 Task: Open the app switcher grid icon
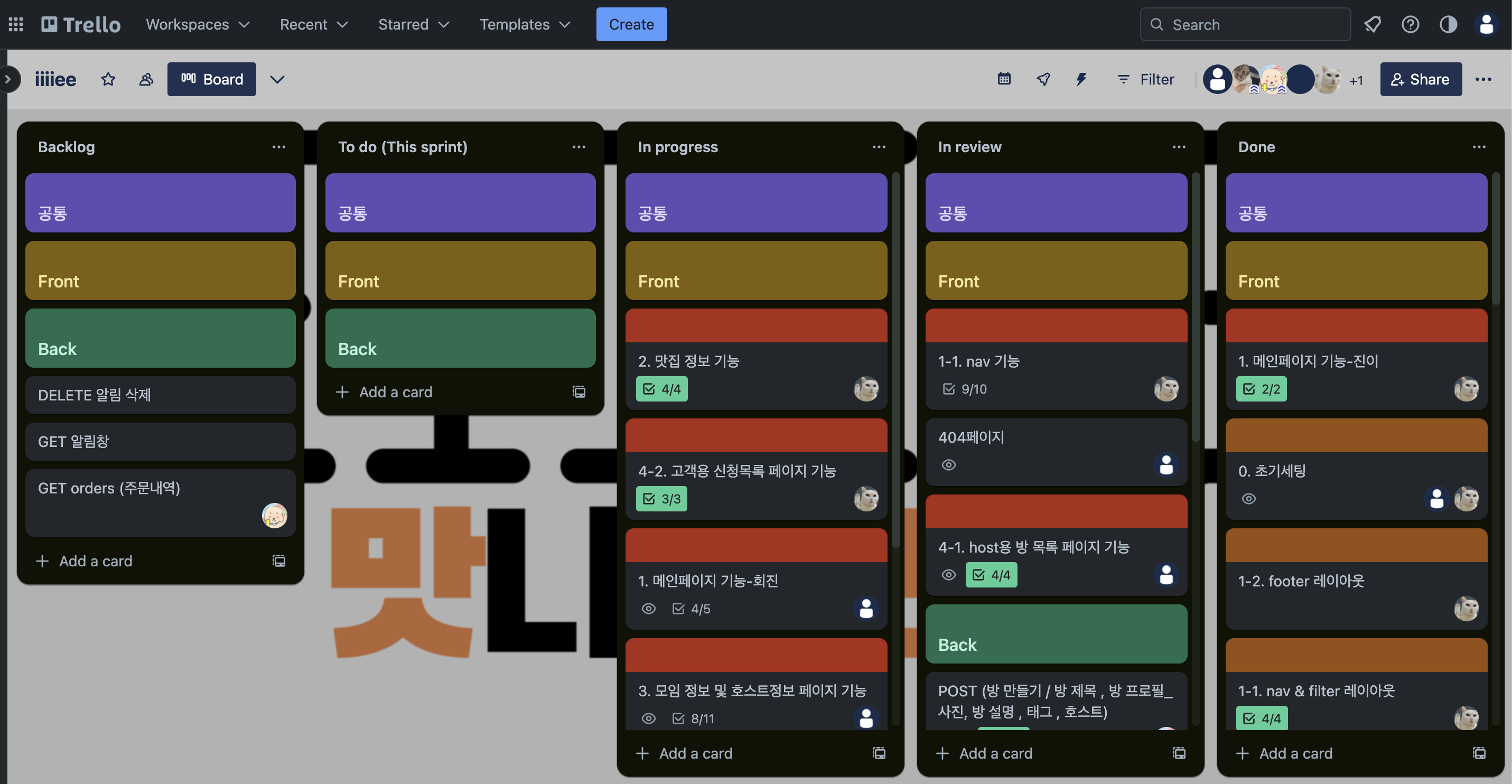coord(16,25)
